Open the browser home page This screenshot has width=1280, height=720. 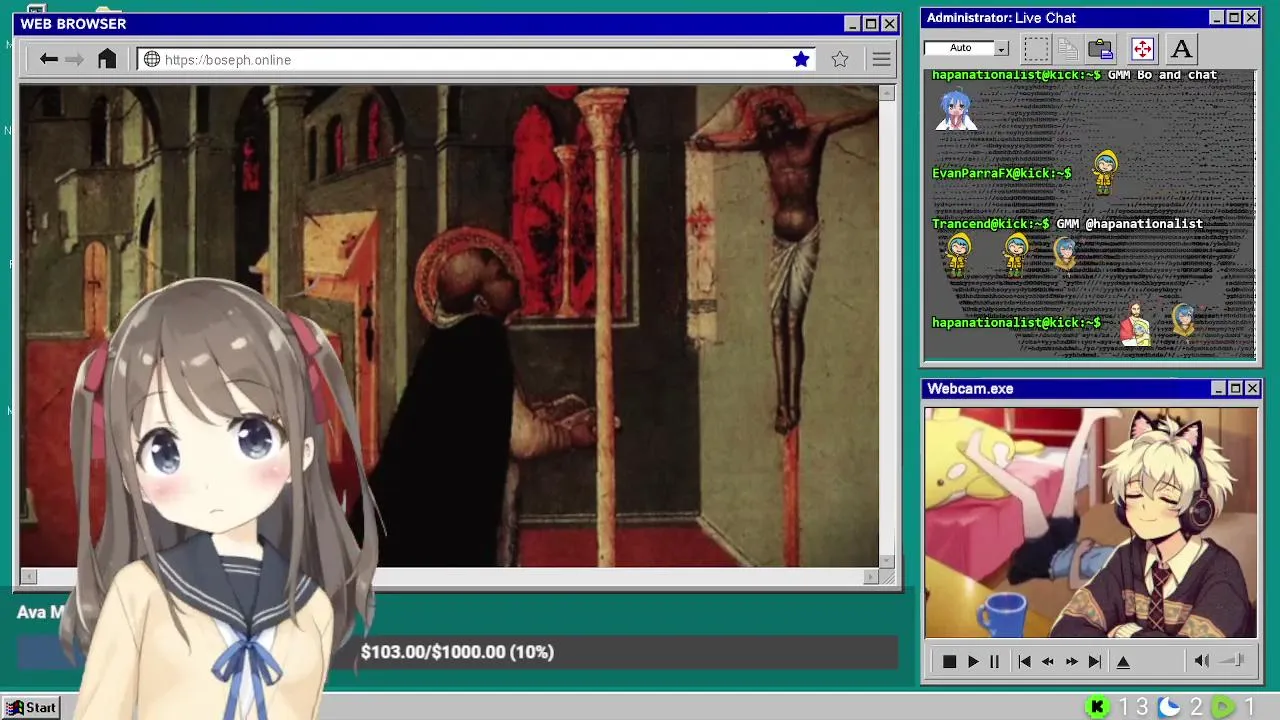click(107, 59)
